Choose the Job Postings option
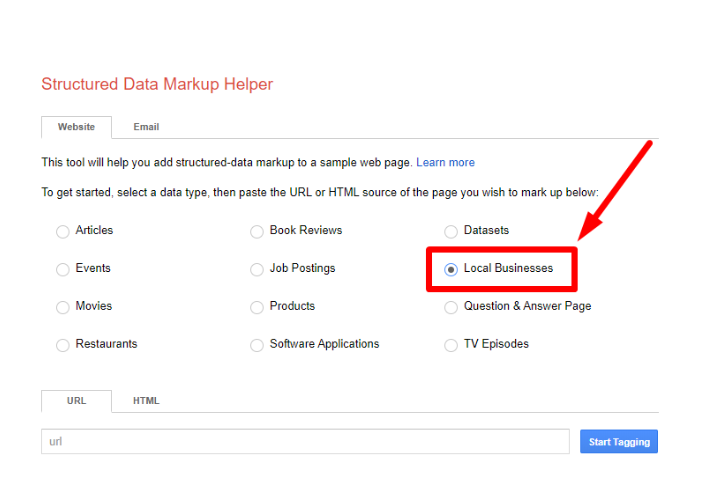This screenshot has width=705, height=488. click(x=257, y=269)
